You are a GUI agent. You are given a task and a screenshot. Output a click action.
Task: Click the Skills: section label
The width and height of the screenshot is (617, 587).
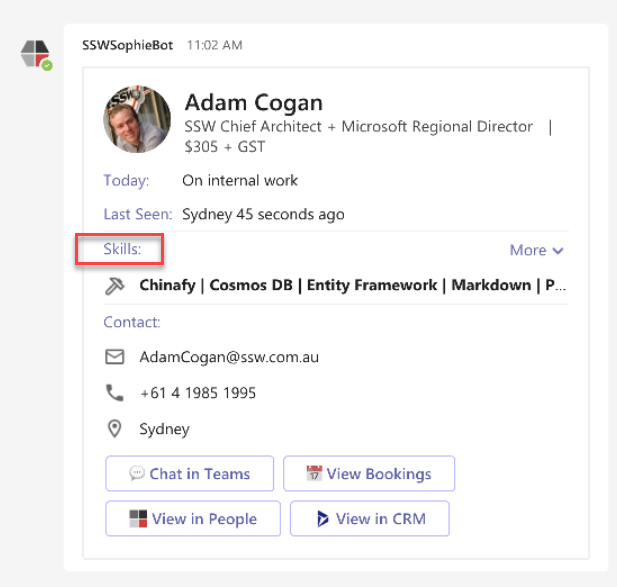coord(122,249)
